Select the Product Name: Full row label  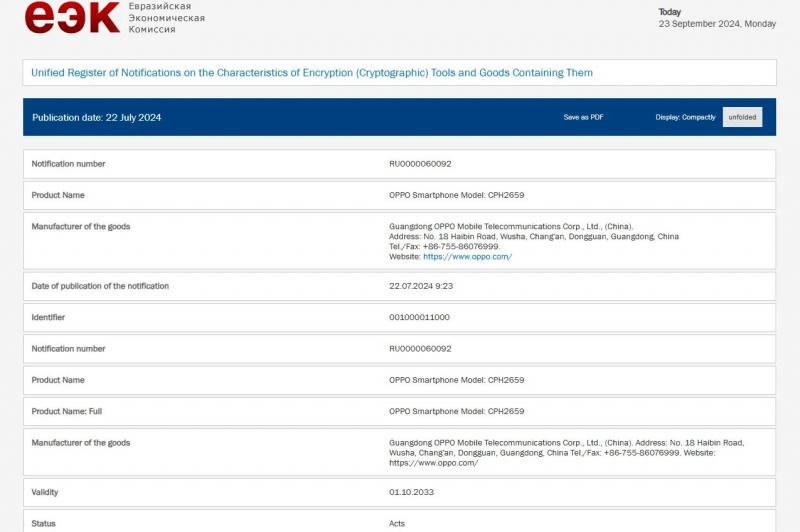[67, 411]
